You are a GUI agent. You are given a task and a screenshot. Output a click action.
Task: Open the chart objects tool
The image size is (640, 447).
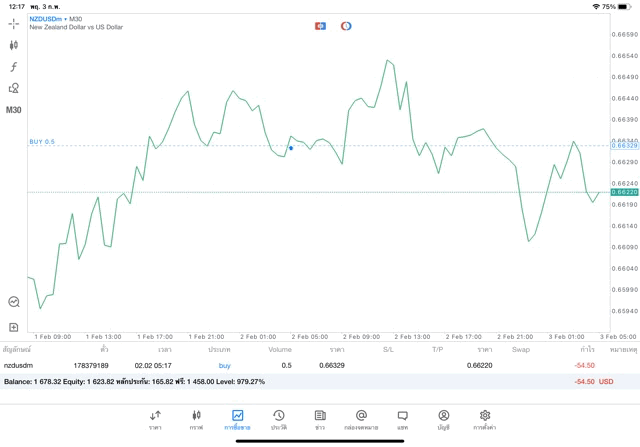coord(14,88)
